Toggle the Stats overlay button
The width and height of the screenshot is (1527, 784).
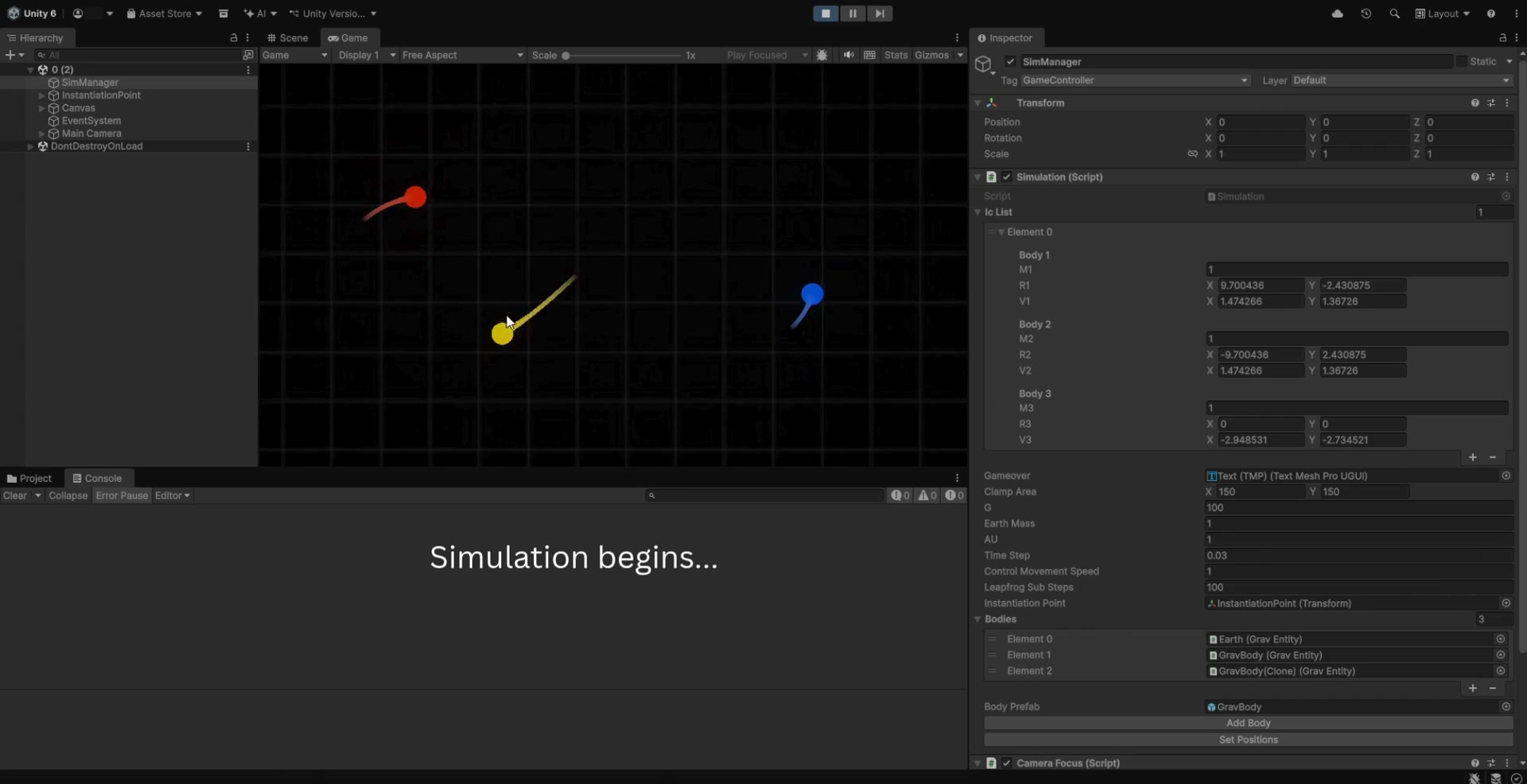point(896,55)
